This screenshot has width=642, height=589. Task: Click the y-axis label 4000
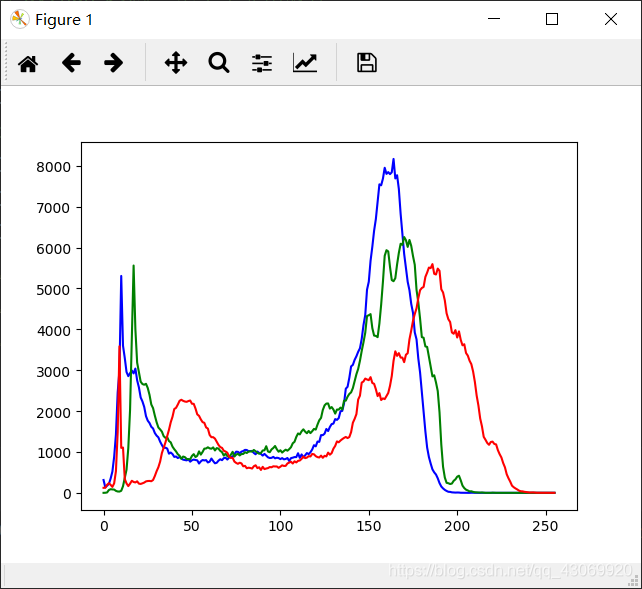point(54,330)
